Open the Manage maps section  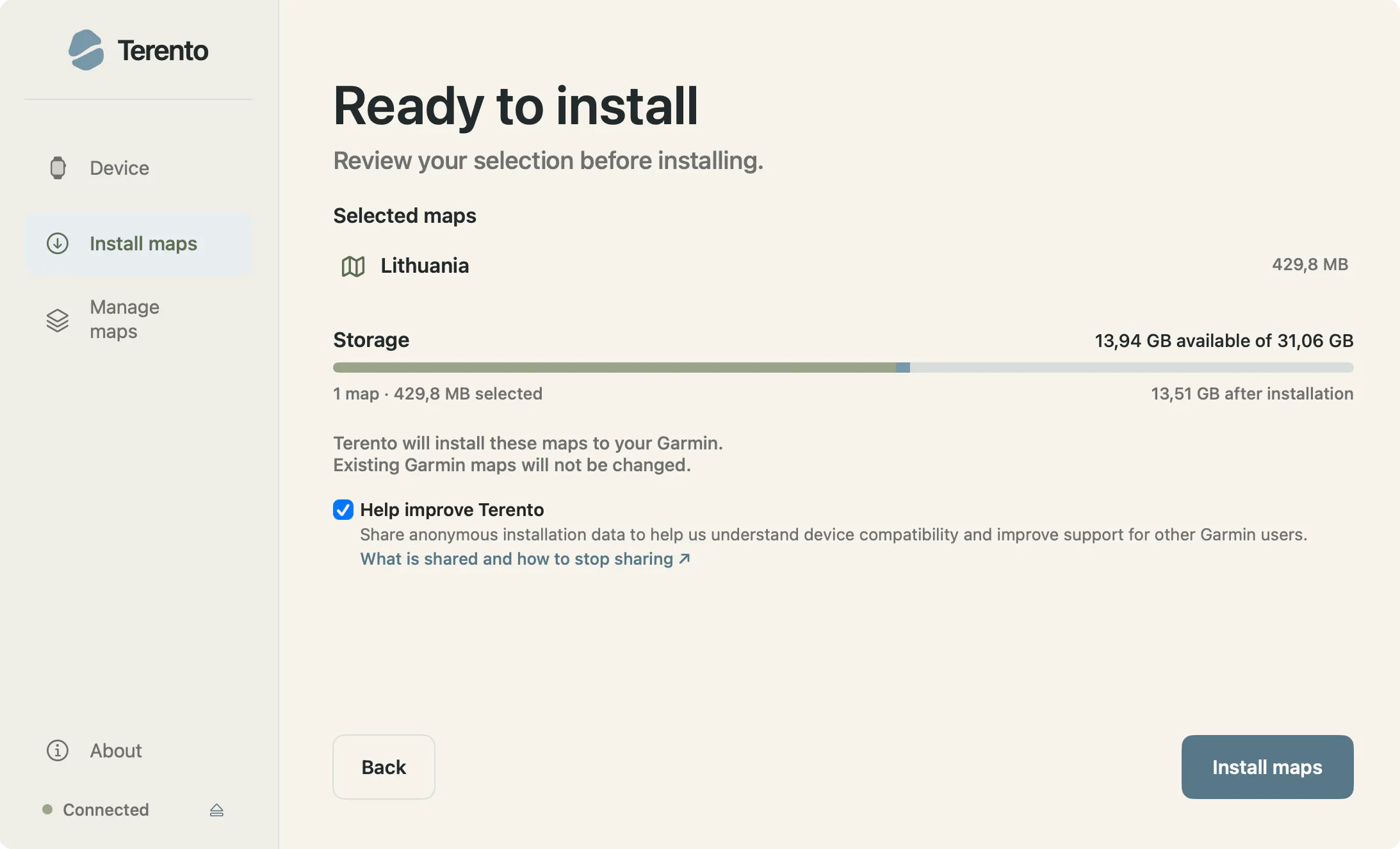(138, 319)
